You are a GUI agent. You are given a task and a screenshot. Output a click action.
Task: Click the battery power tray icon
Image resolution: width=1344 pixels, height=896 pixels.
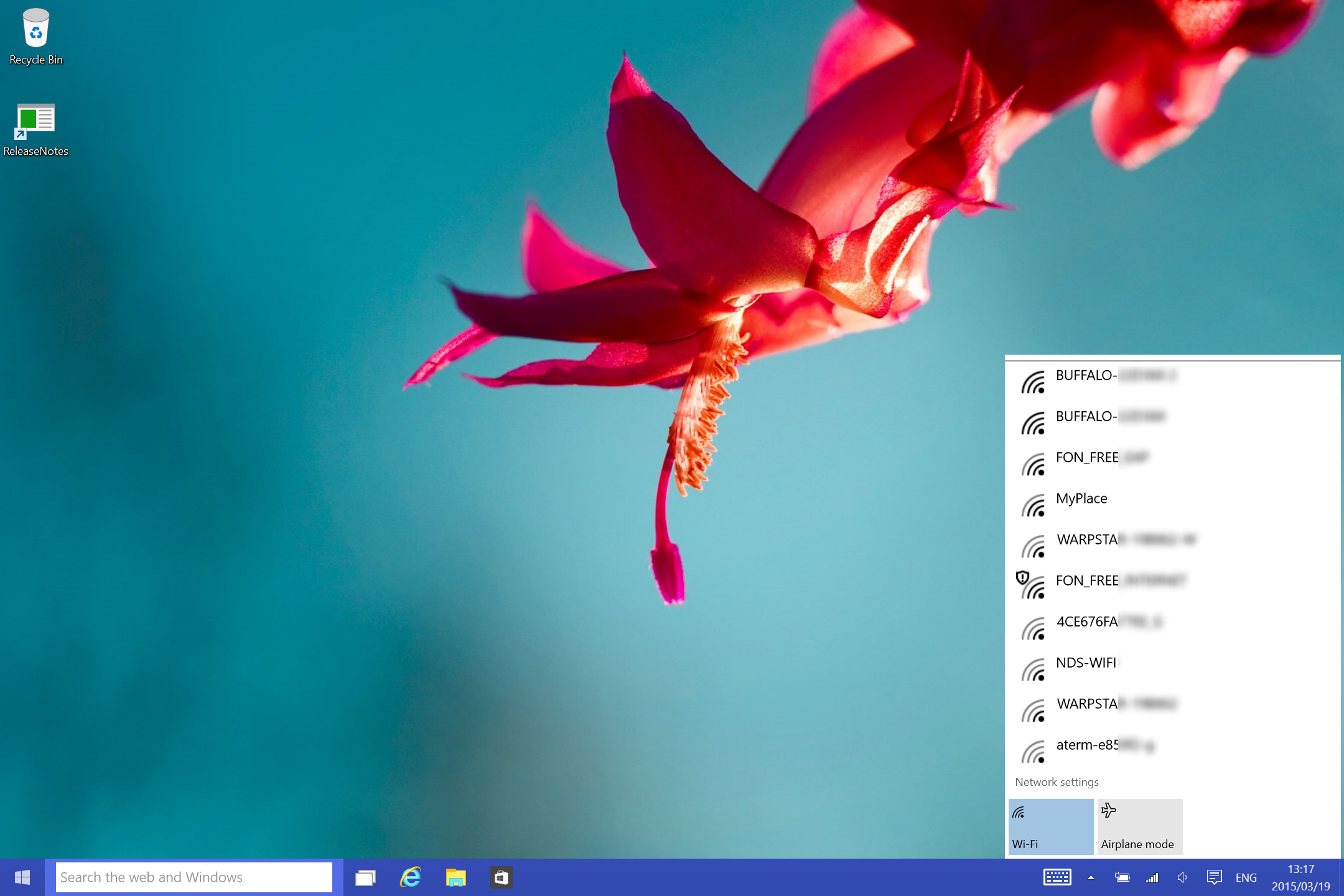1122,877
